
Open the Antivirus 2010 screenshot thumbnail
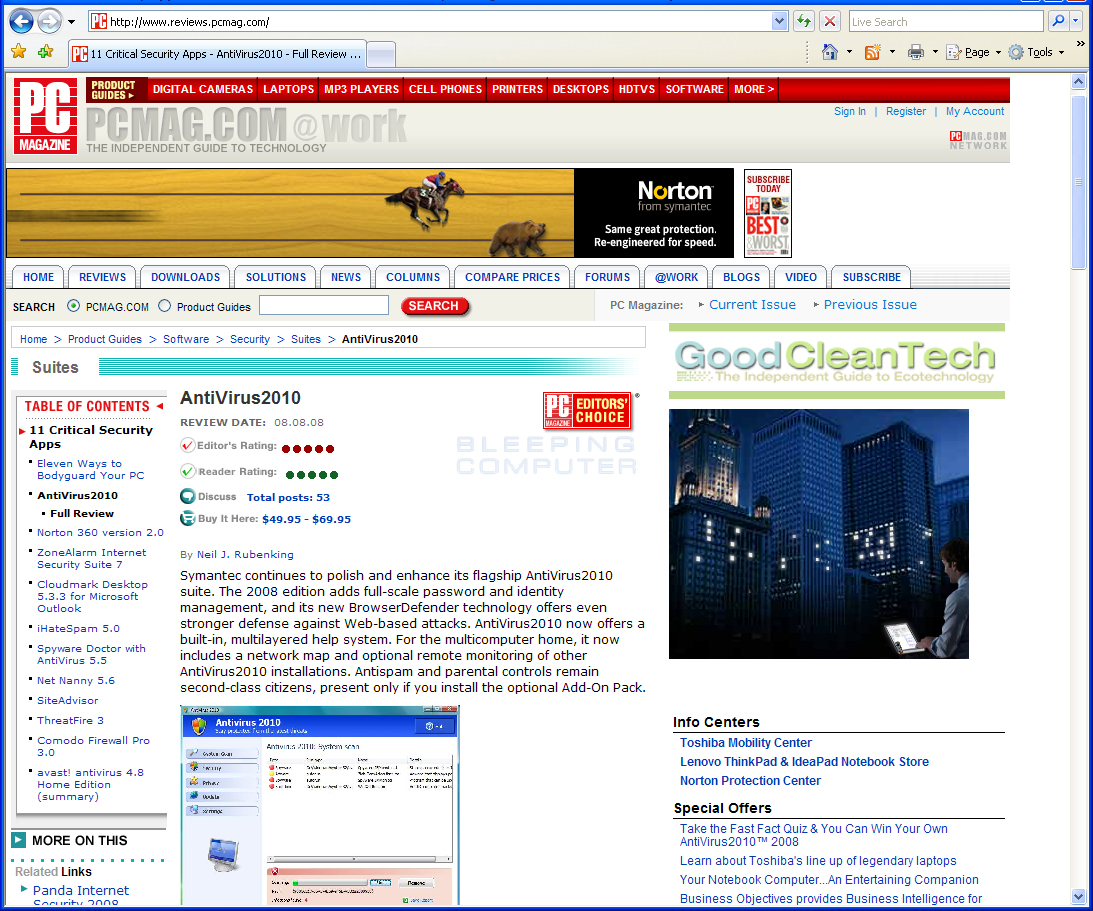click(x=320, y=805)
